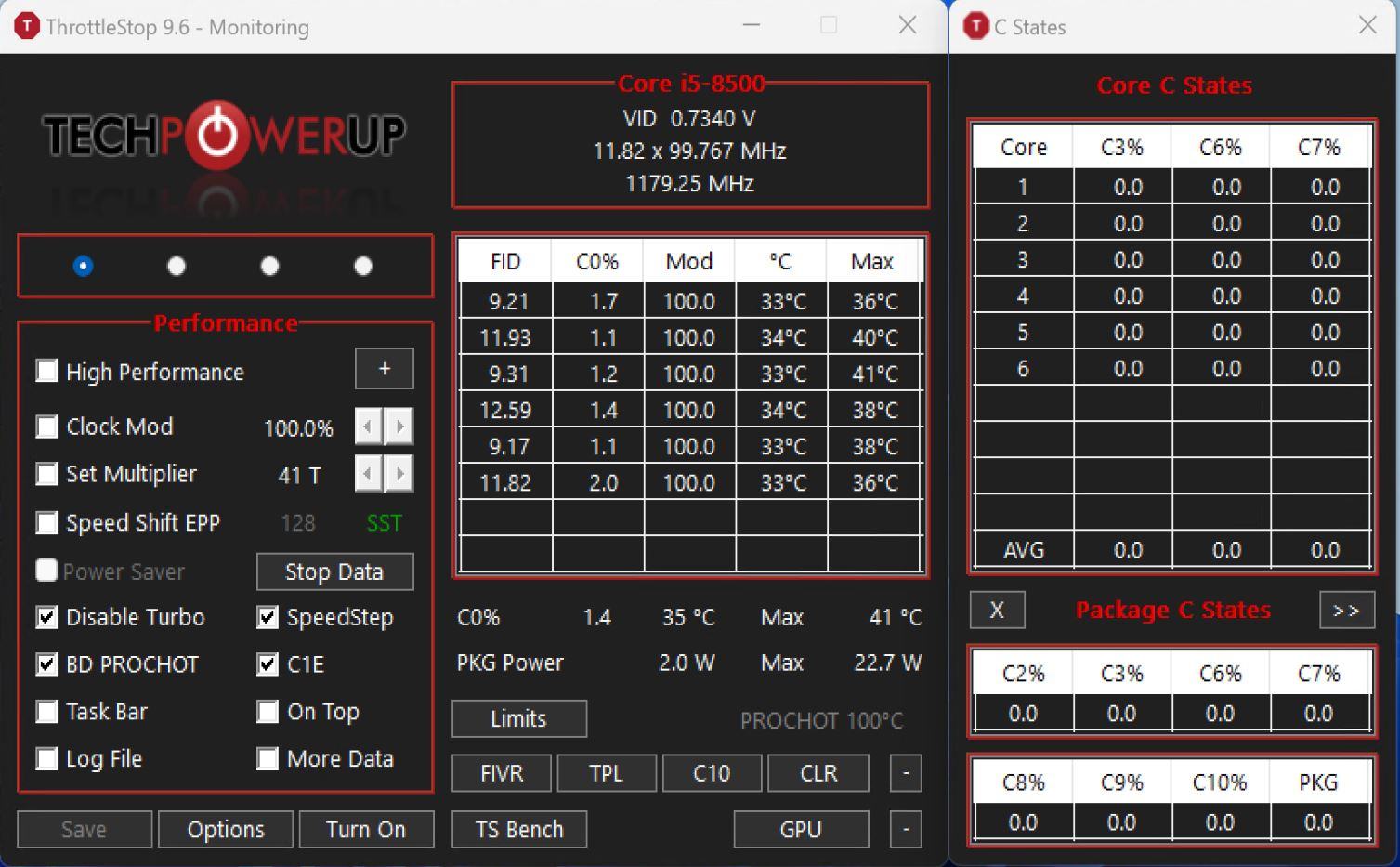This screenshot has width=1400, height=867.
Task: Enable the Log File checkbox
Action: point(46,759)
